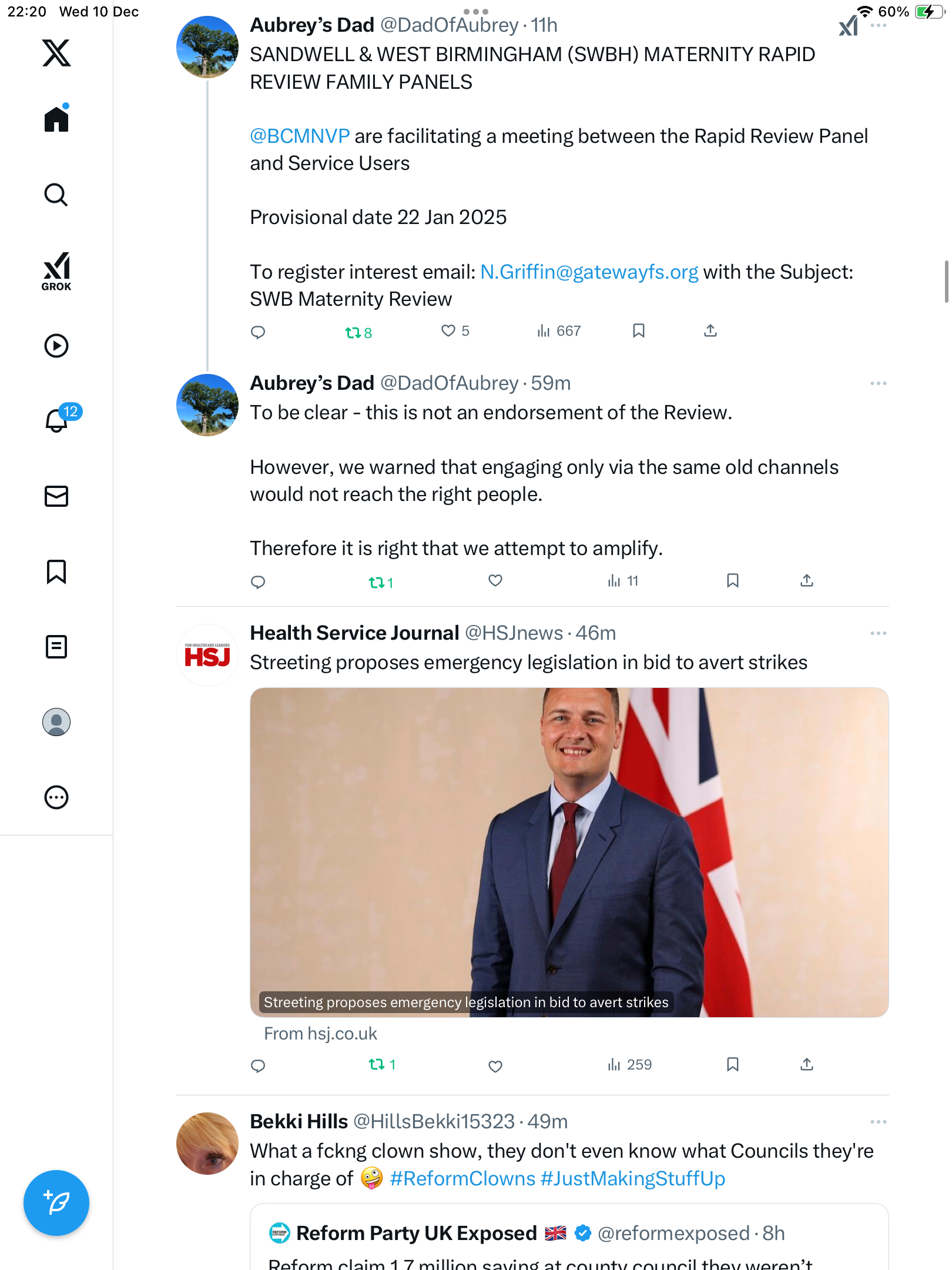Open the Bookmarks sidebar icon
This screenshot has height=1270, width=952.
pos(56,571)
